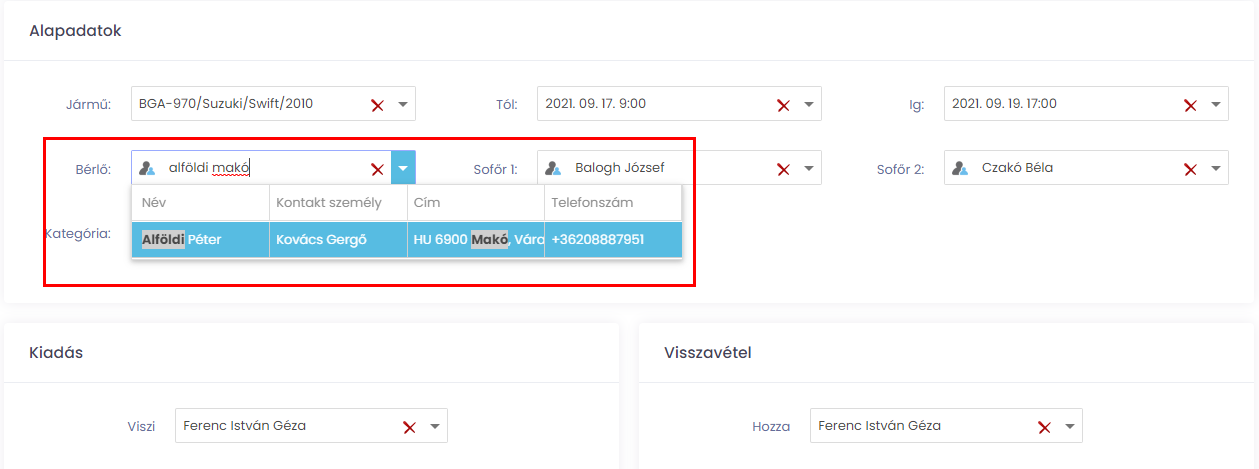1259x469 pixels.
Task: Select the Alföldi Péter result row
Action: tap(407, 240)
